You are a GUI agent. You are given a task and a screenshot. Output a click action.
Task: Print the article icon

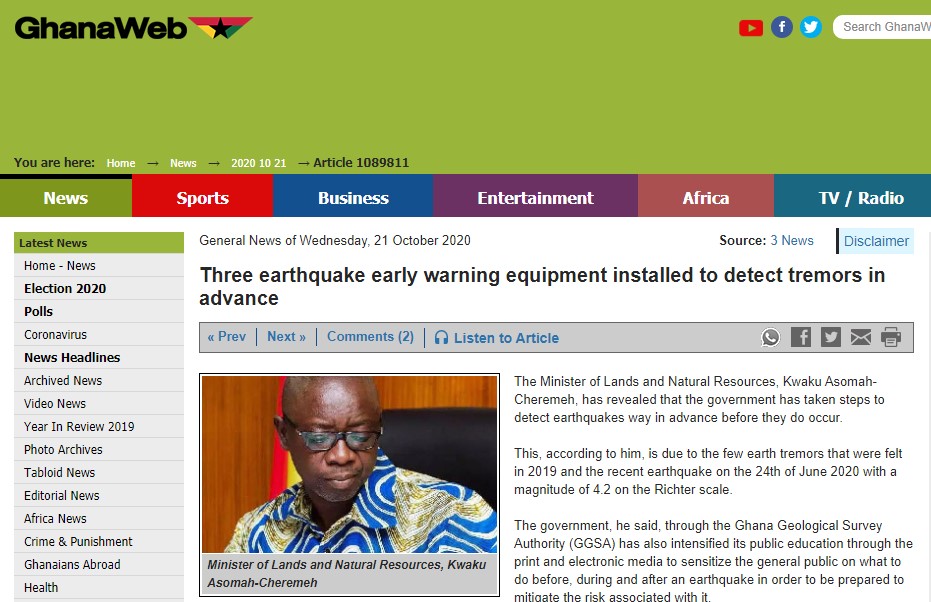pos(891,337)
